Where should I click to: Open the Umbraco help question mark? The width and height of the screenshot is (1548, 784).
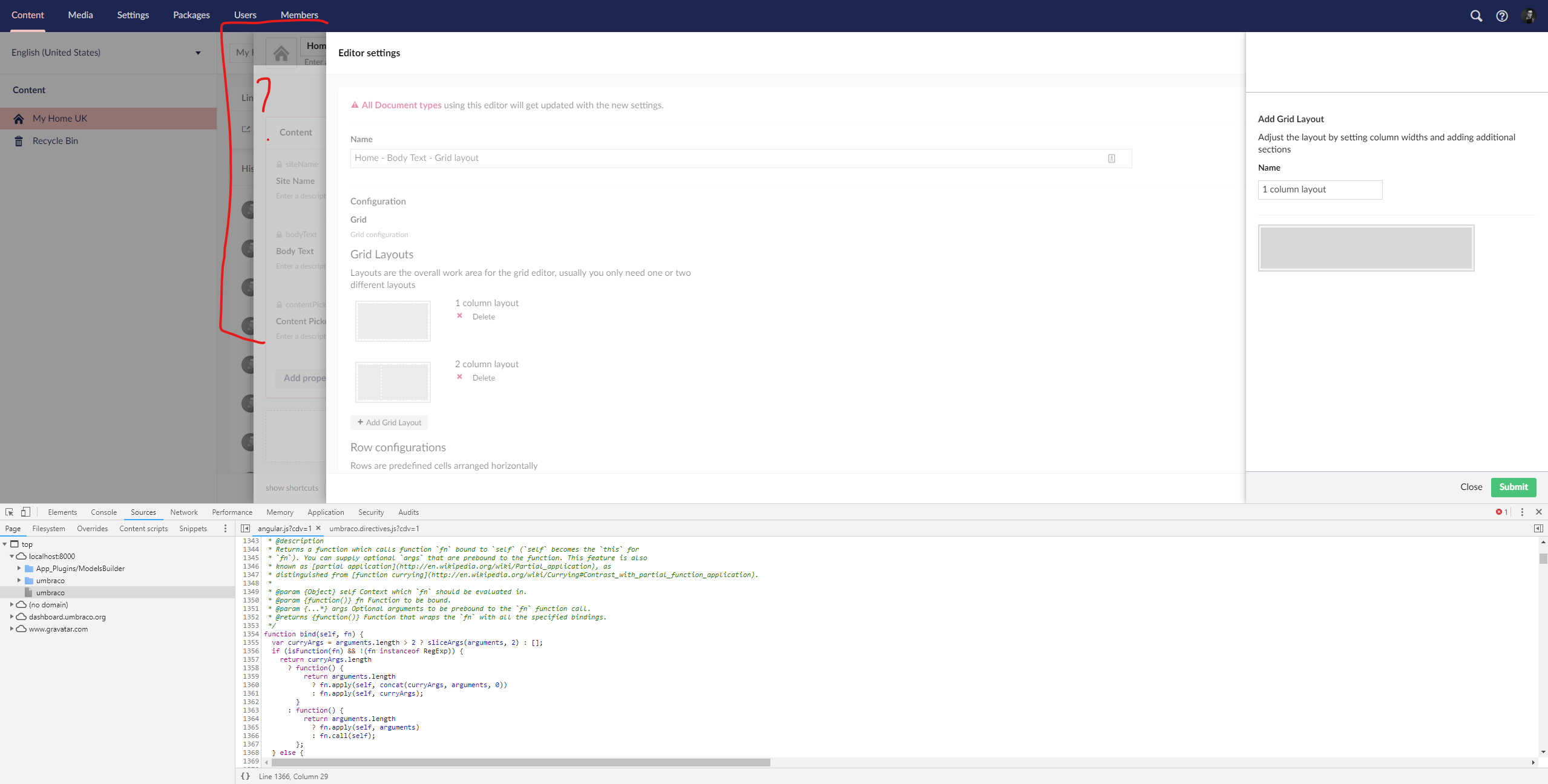1503,16
